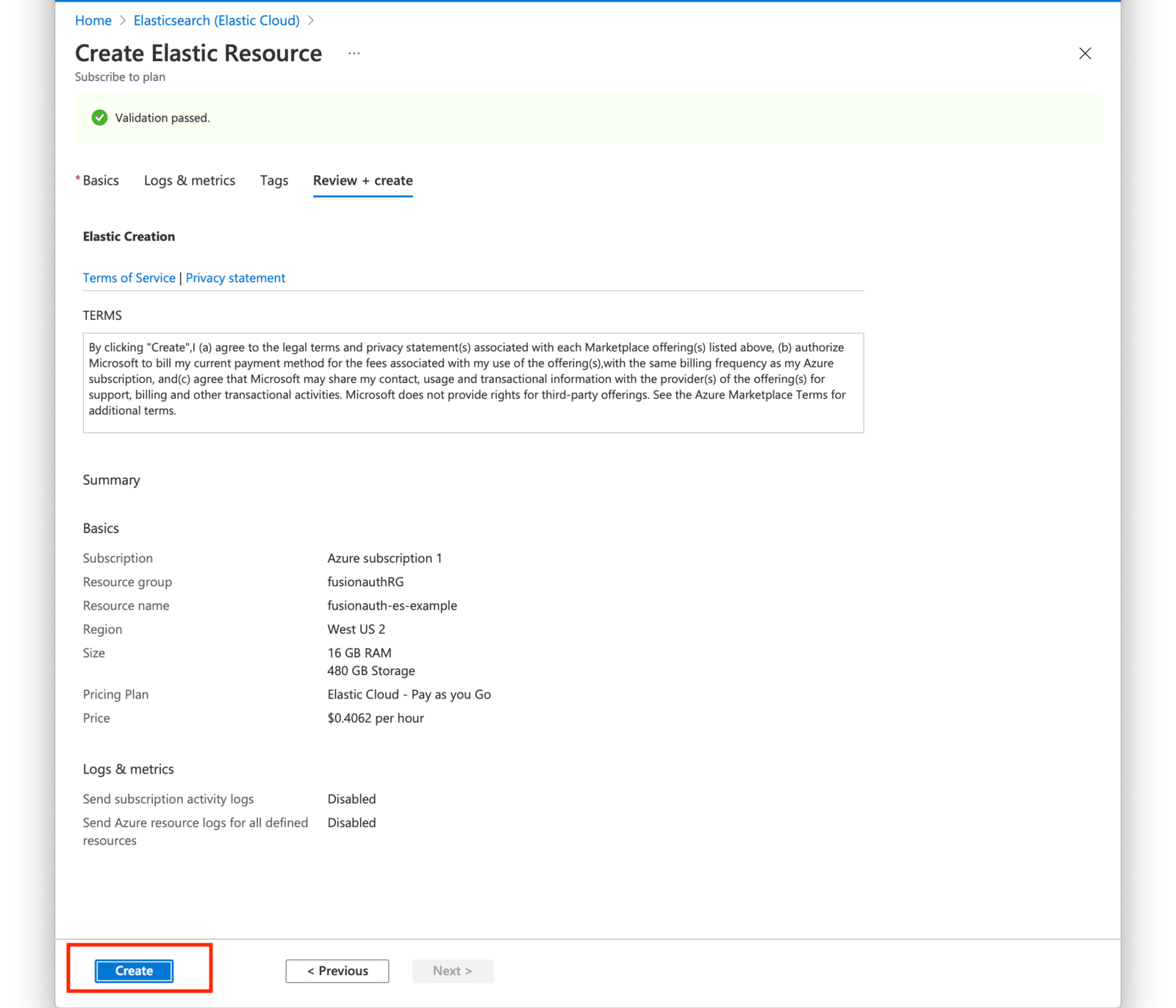Click the breadcrumb chevron after Elasticsearch (Elastic Cloud)
This screenshot has width=1176, height=1008.
(311, 21)
